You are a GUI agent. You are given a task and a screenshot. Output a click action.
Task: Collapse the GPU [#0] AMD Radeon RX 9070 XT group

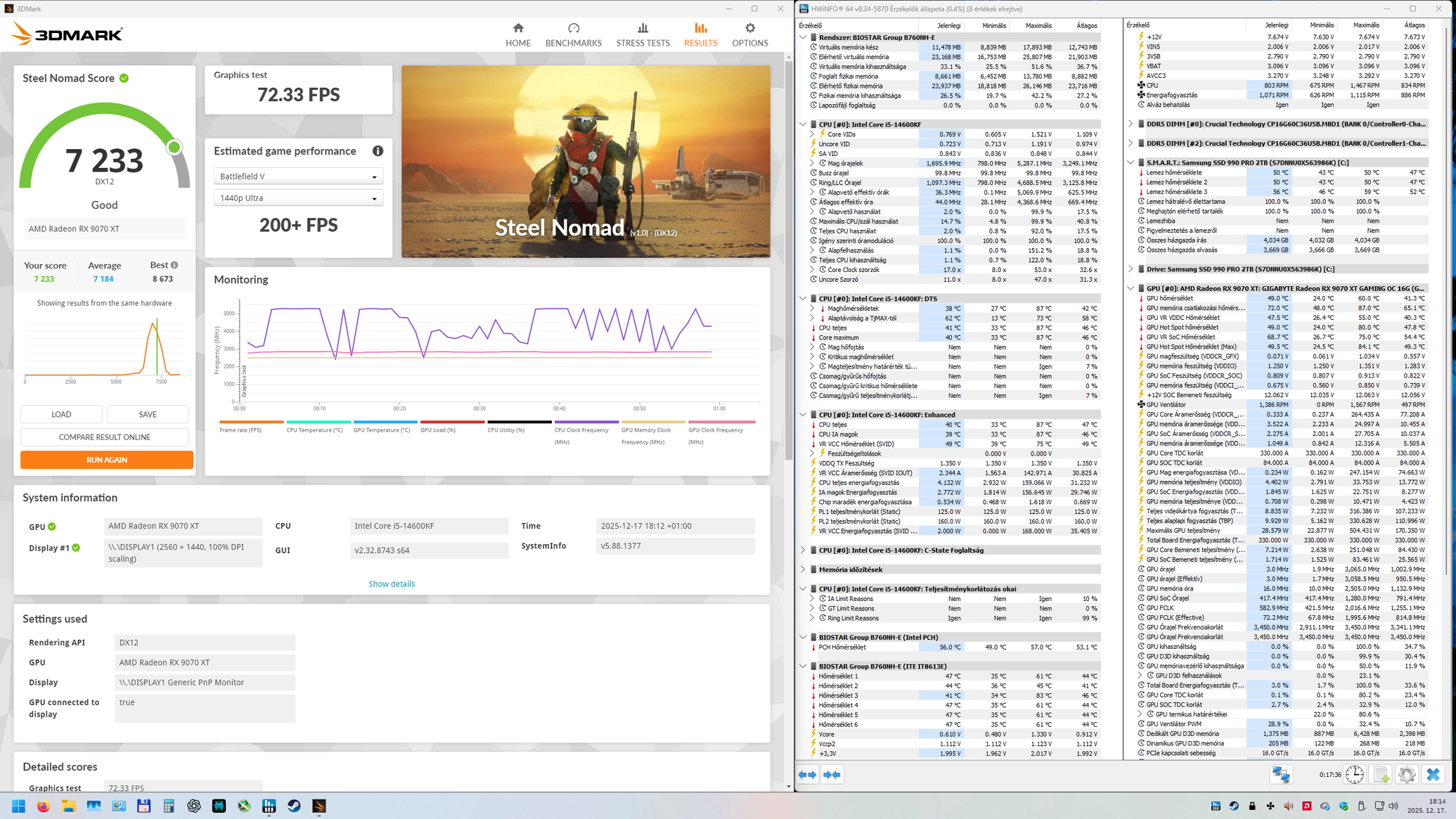point(1130,288)
